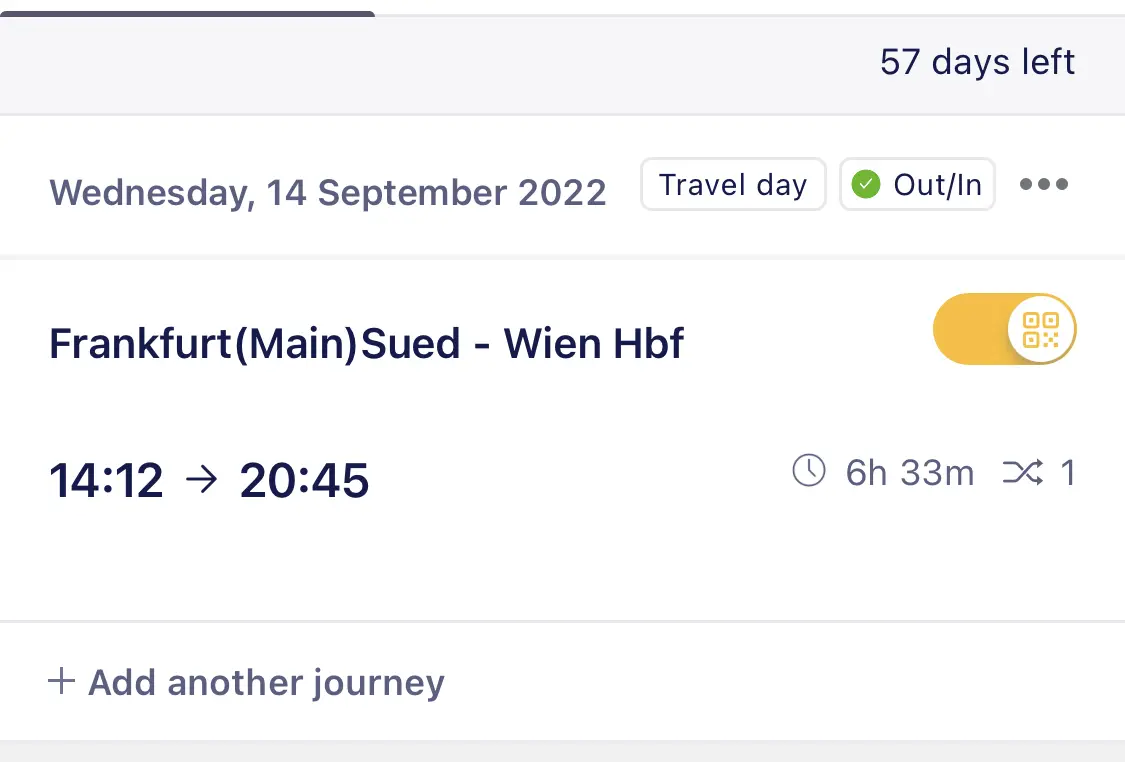This screenshot has width=1125, height=762.
Task: Click the transfer count number 1
Action: 1068,472
